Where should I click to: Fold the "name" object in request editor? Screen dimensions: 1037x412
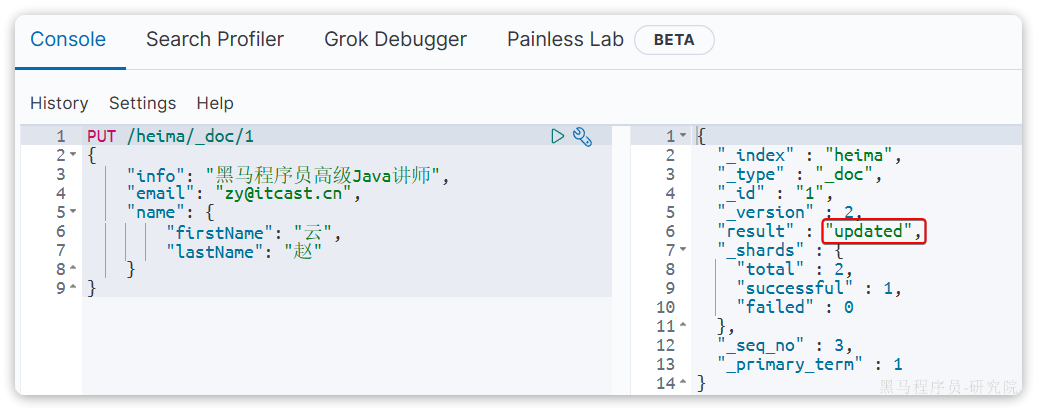click(74, 212)
